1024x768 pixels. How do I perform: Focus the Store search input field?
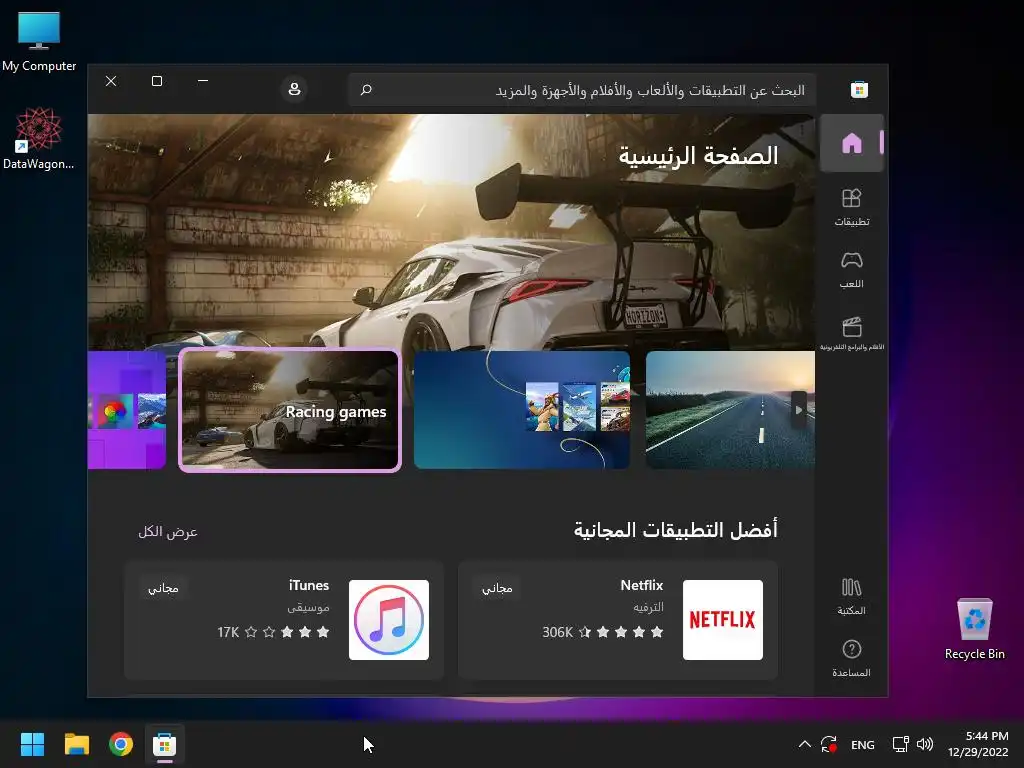(x=582, y=89)
